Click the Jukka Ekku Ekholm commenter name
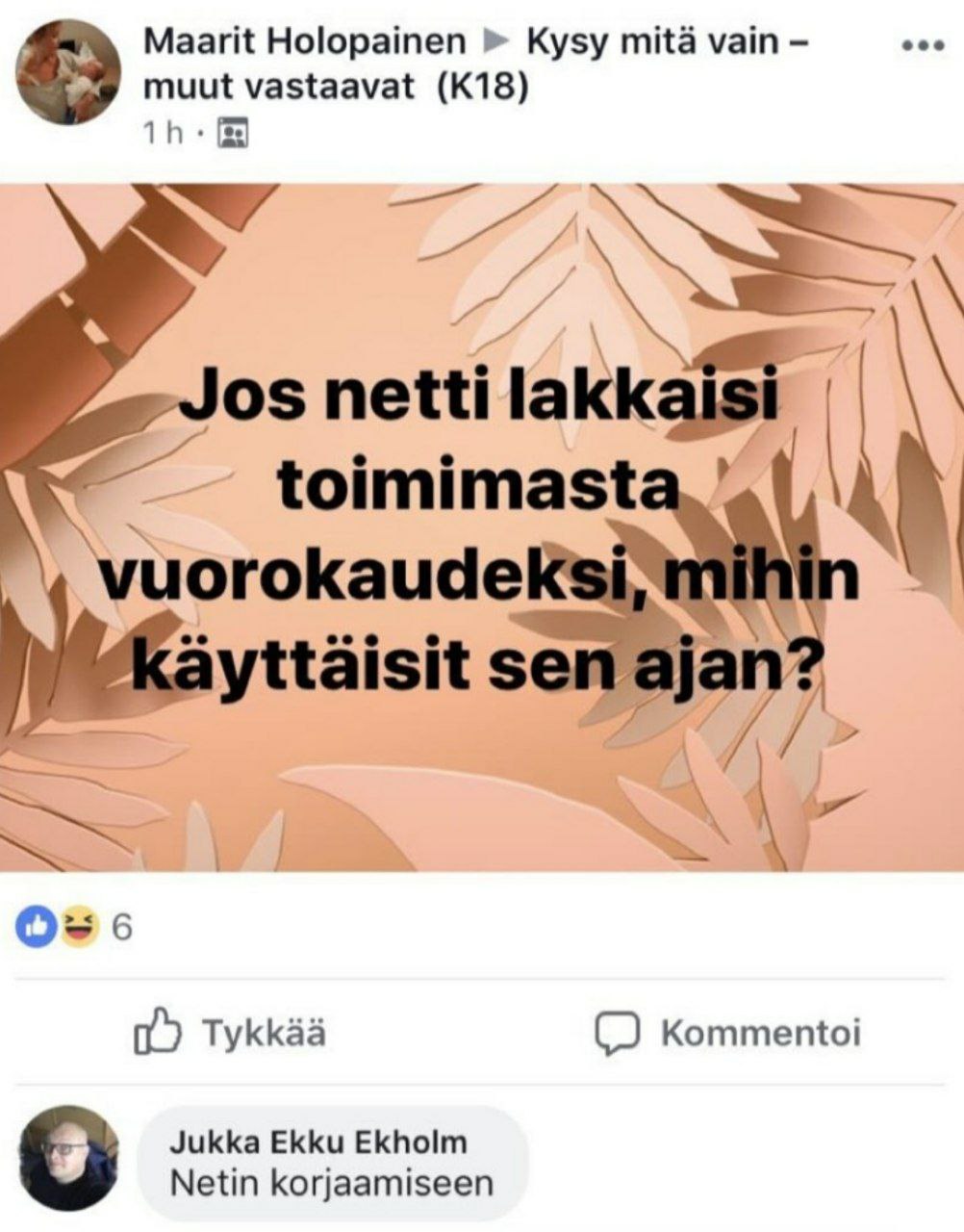Viewport: 964px width, 1232px height. coord(318,1142)
